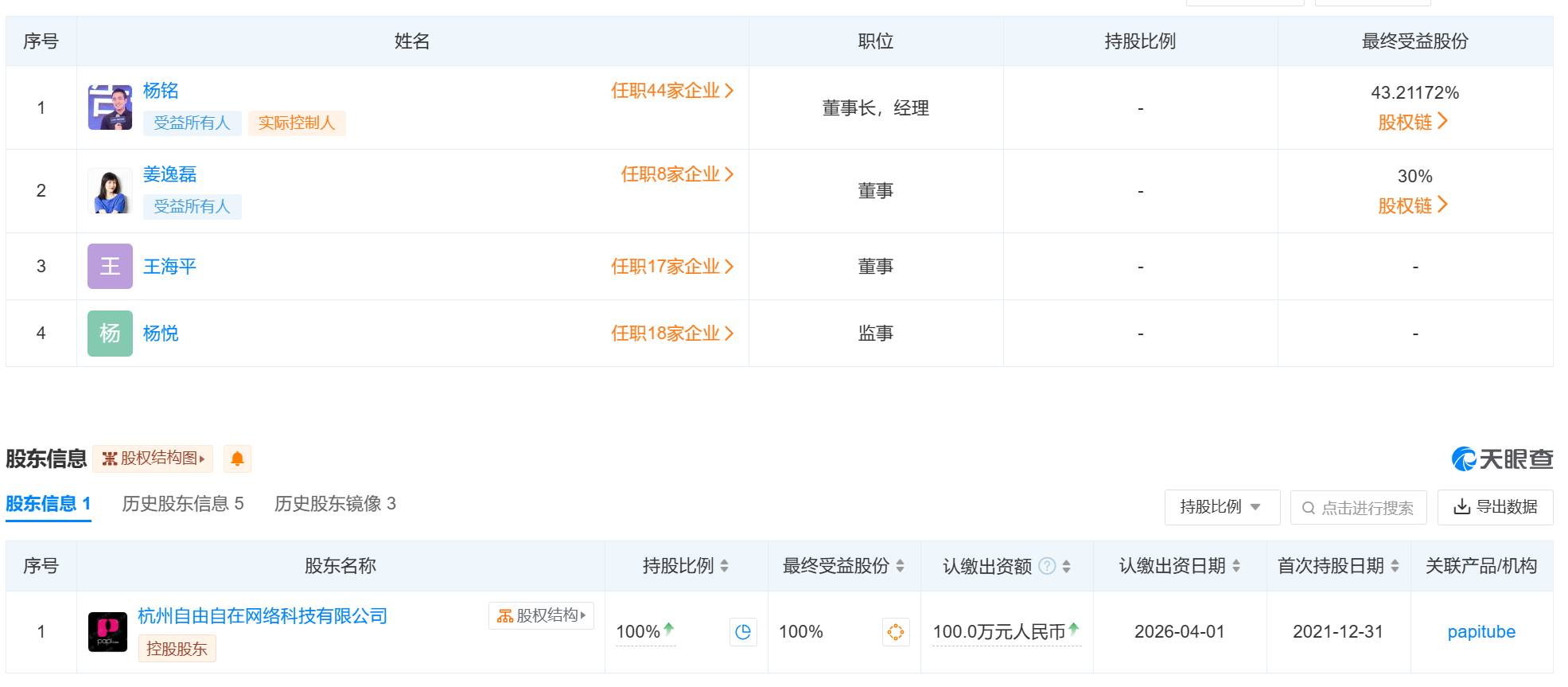Image resolution: width=1568 pixels, height=687 pixels.
Task: Click the help icon next to 认缴出资额
Action: point(1048,566)
